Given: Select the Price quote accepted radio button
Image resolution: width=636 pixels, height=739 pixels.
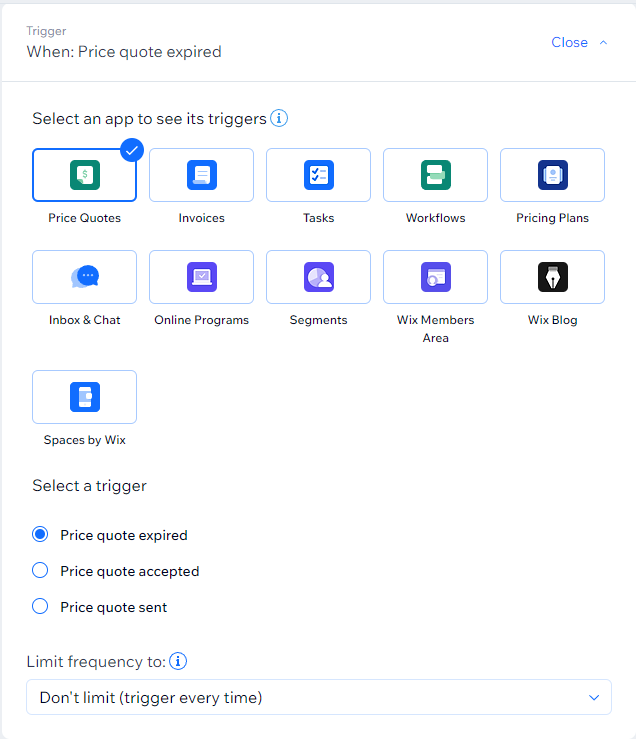Looking at the screenshot, I should point(40,570).
